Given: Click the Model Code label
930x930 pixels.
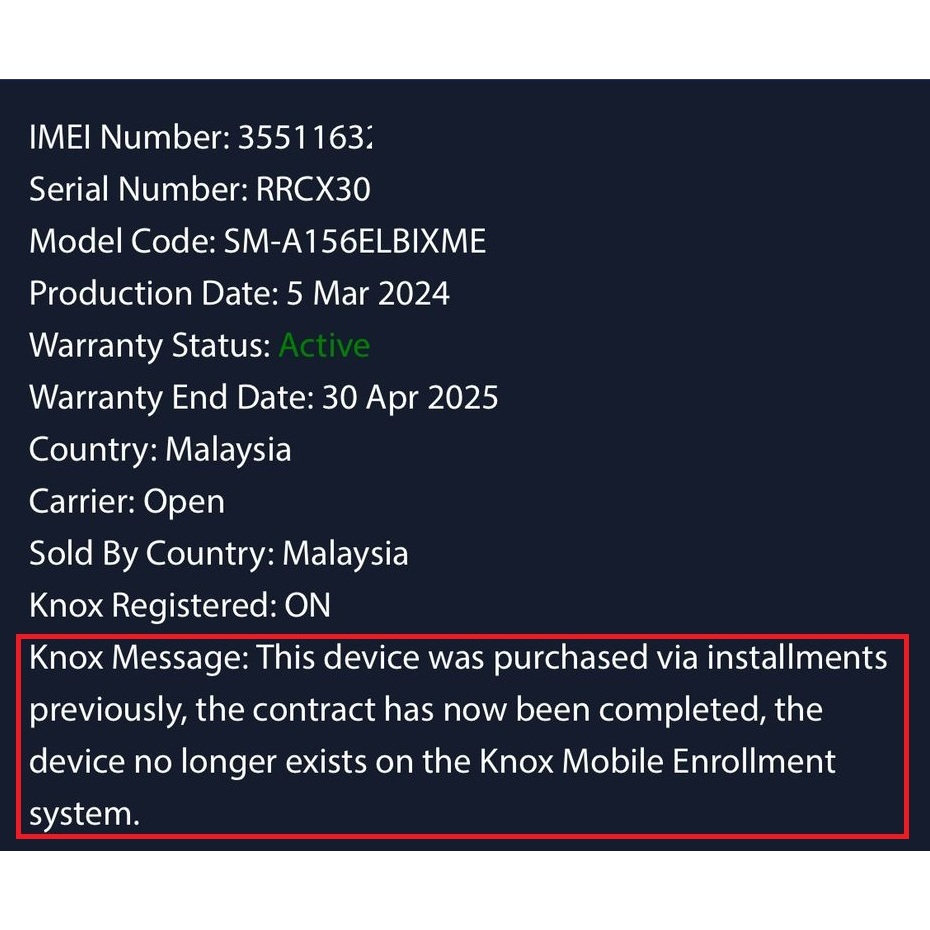Looking at the screenshot, I should click(x=119, y=241).
